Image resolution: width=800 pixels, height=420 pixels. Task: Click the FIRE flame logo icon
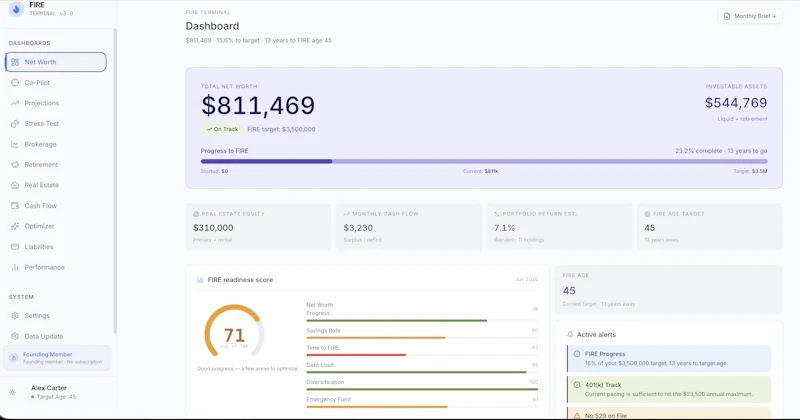16,9
